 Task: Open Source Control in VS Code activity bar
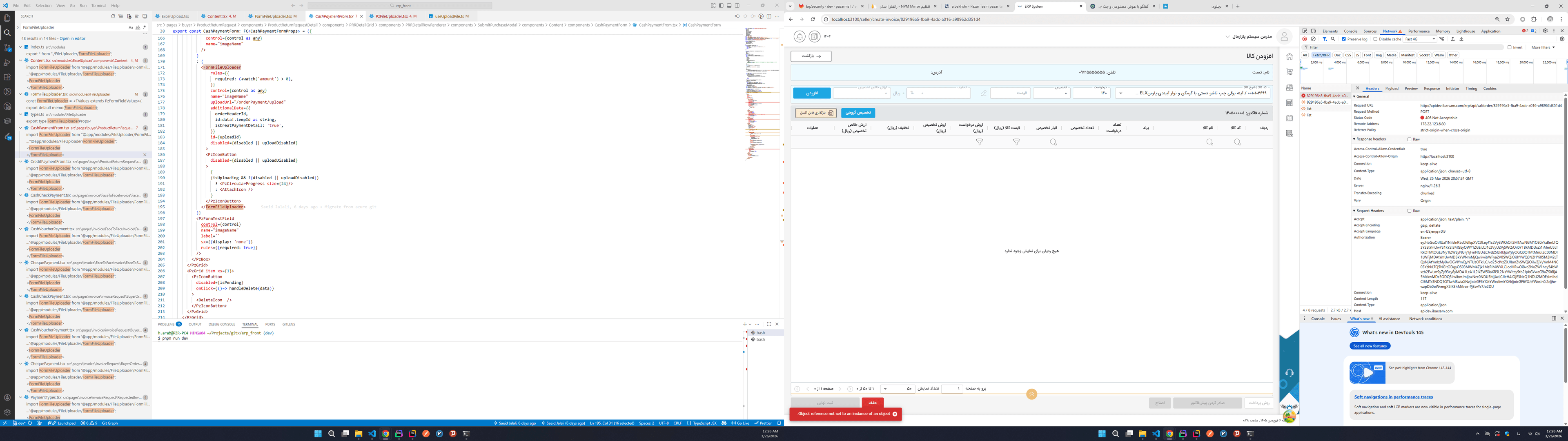(7, 47)
